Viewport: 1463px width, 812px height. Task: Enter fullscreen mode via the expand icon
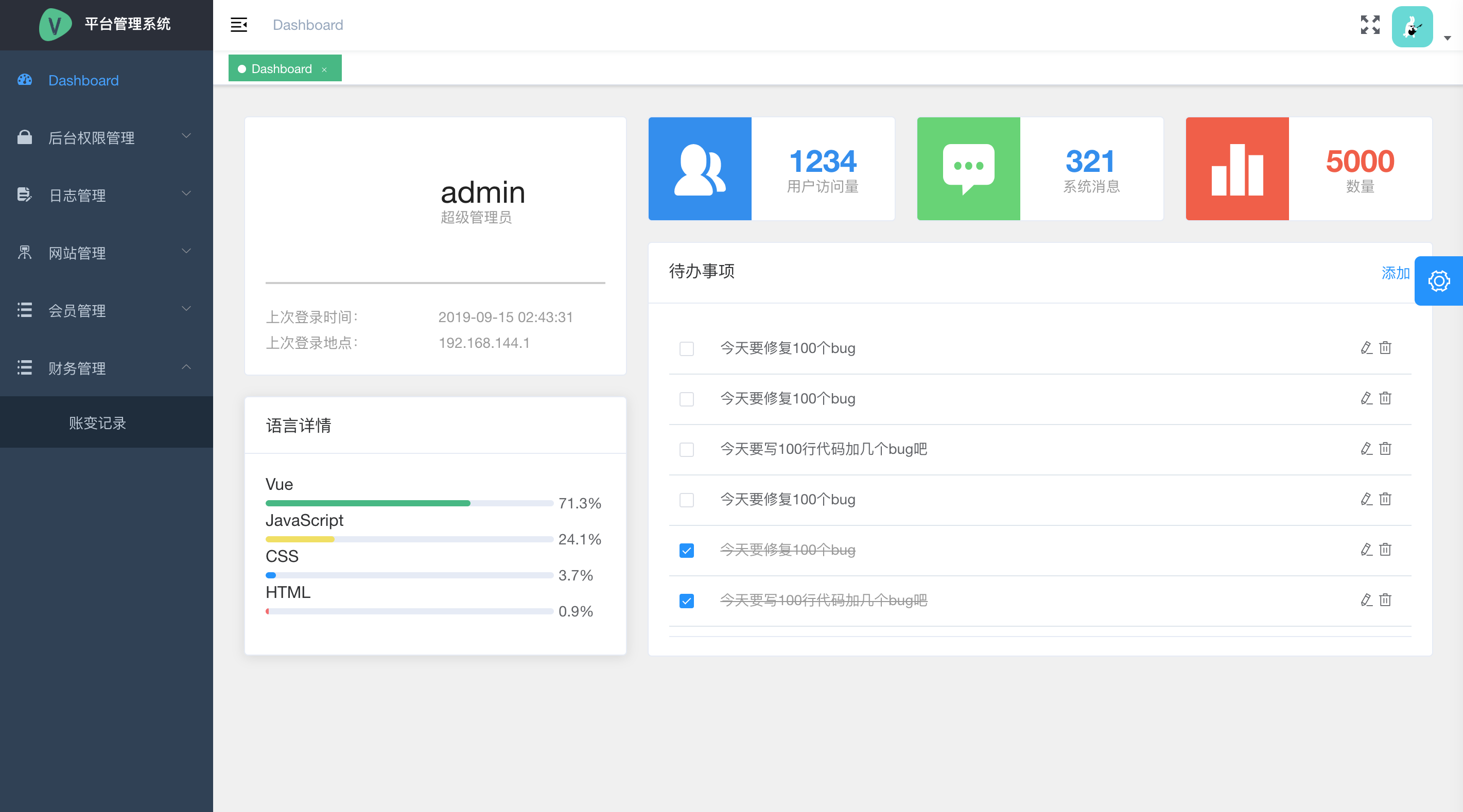tap(1370, 25)
